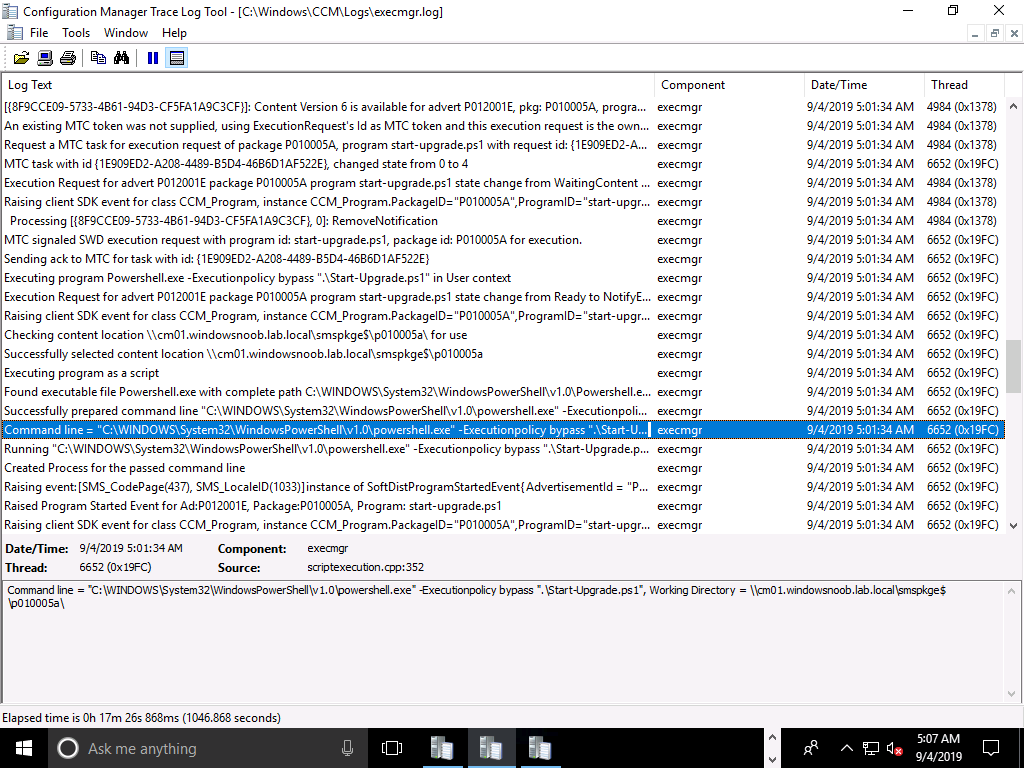
Task: Click the Open on Server toolbar icon
Action: click(44, 58)
